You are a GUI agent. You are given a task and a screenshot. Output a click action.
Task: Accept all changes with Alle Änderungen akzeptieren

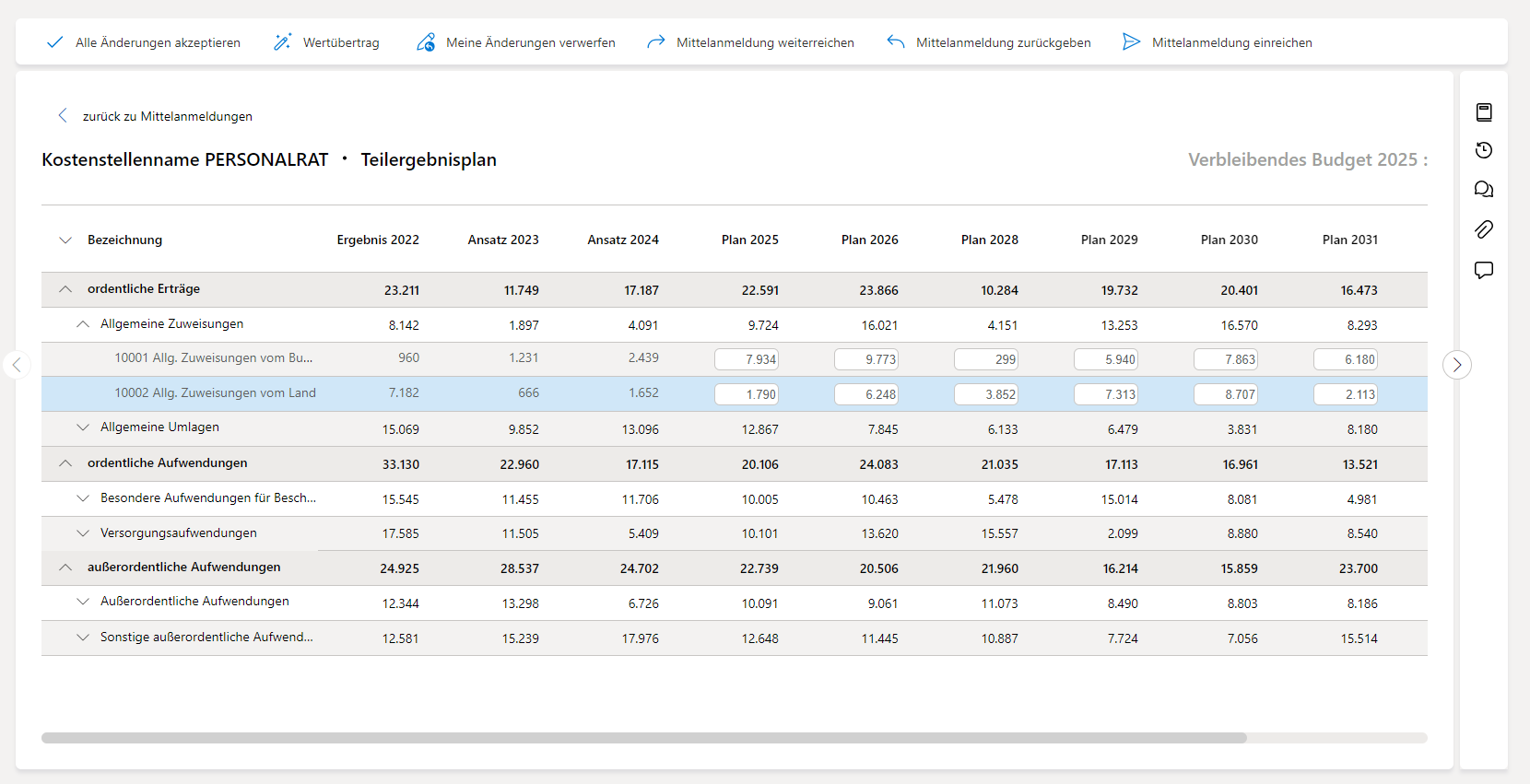pyautogui.click(x=144, y=42)
